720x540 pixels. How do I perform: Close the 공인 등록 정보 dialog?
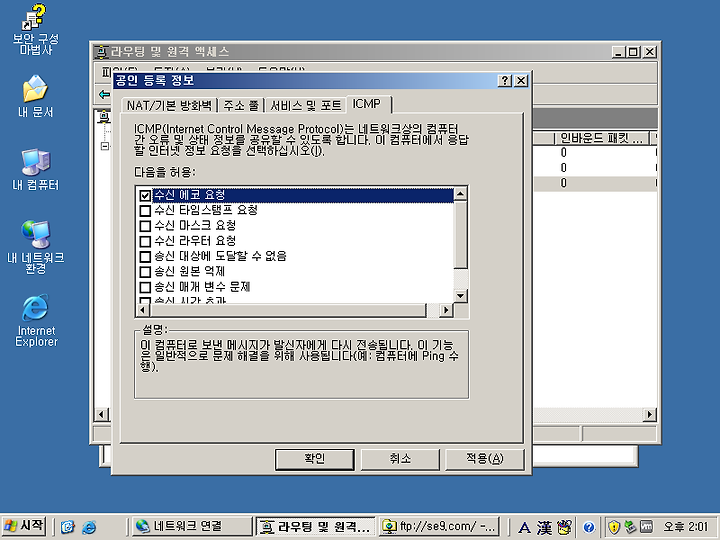coord(521,81)
